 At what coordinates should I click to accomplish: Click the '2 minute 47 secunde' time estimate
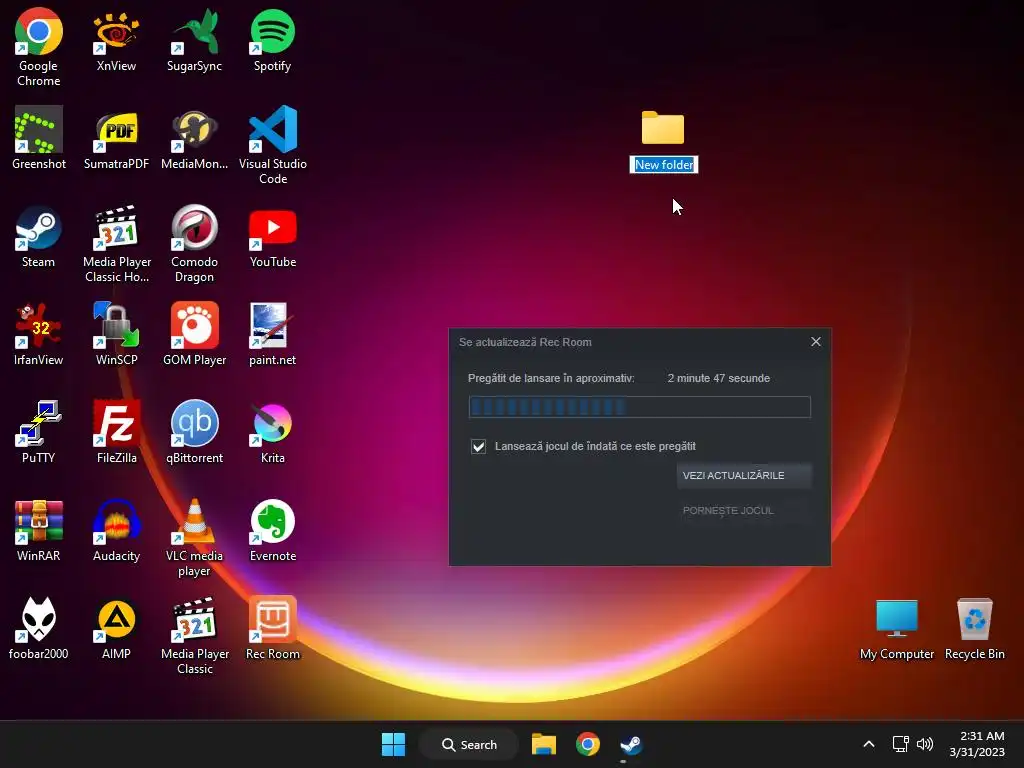(718, 378)
